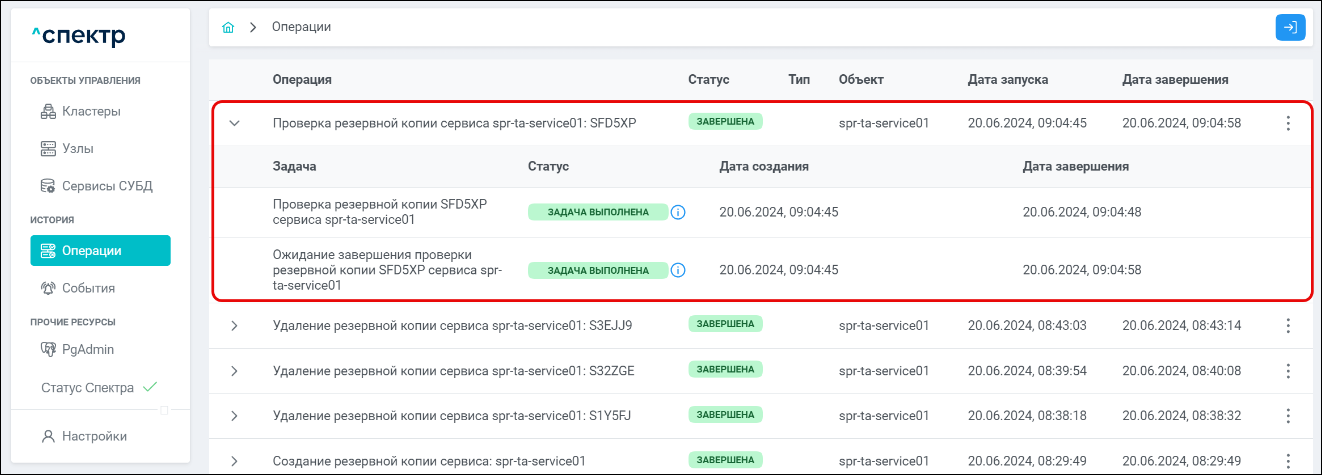Open info icon for waiting task row
This screenshot has width=1323, height=476.
pos(678,270)
